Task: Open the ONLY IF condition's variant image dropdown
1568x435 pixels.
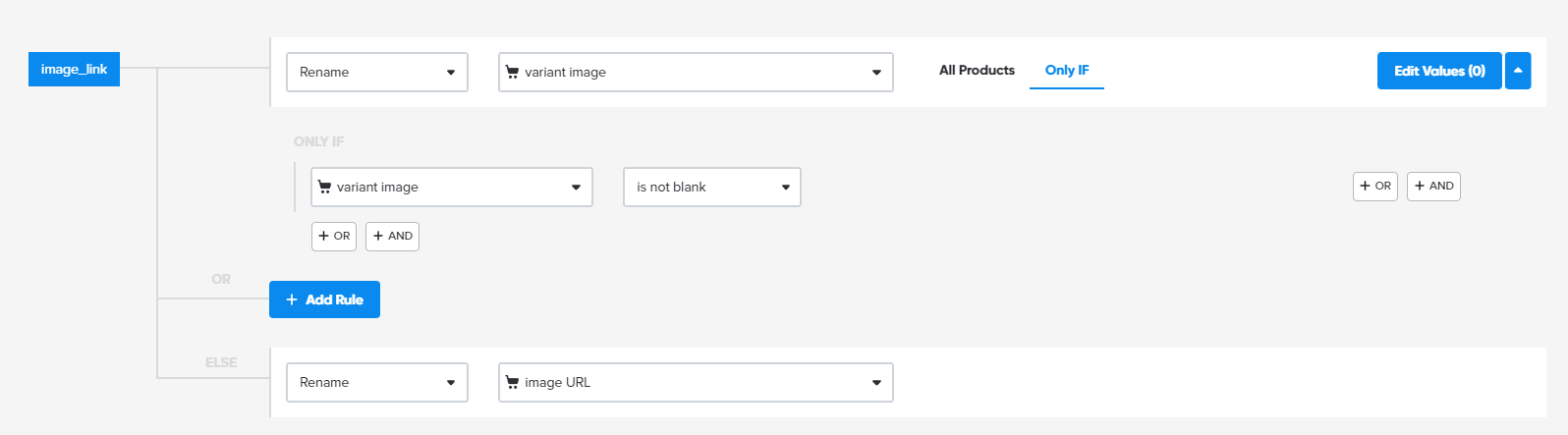Action: 452,187
